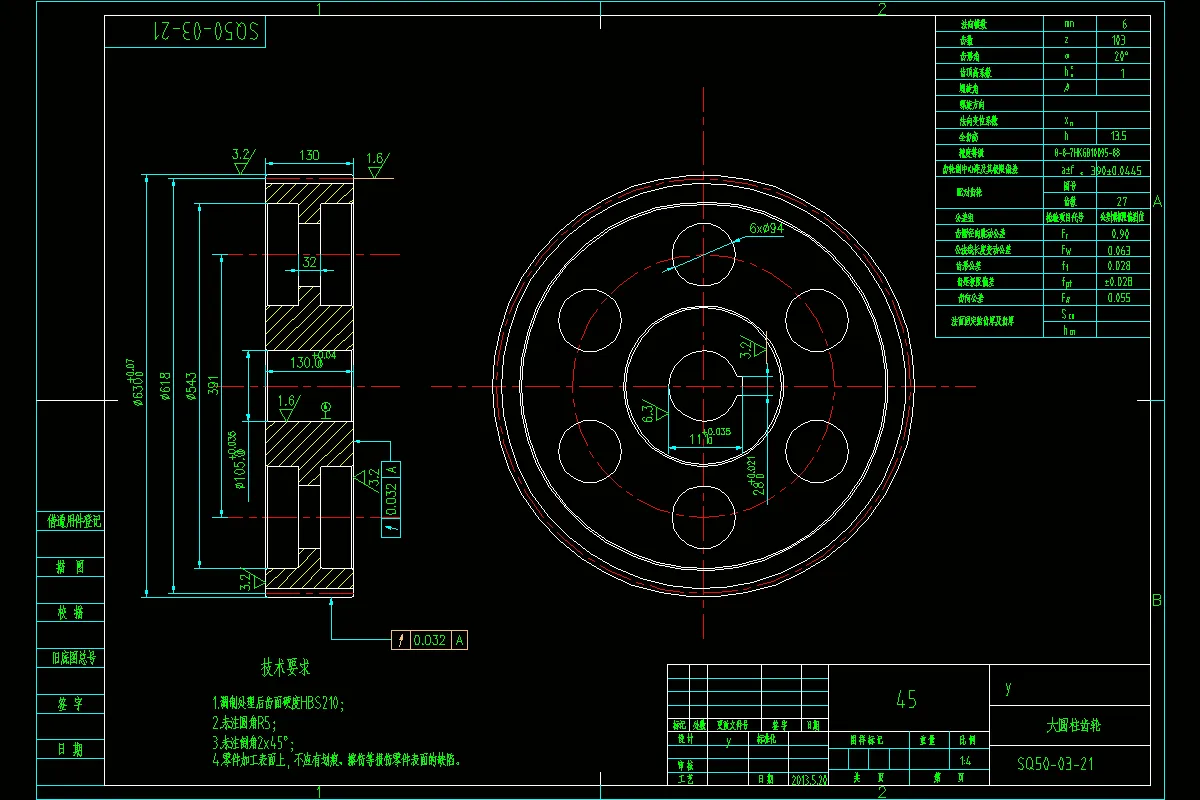This screenshot has height=800, width=1200.
Task: Click the '签 字' cell in left margin
Action: pyautogui.click(x=70, y=703)
